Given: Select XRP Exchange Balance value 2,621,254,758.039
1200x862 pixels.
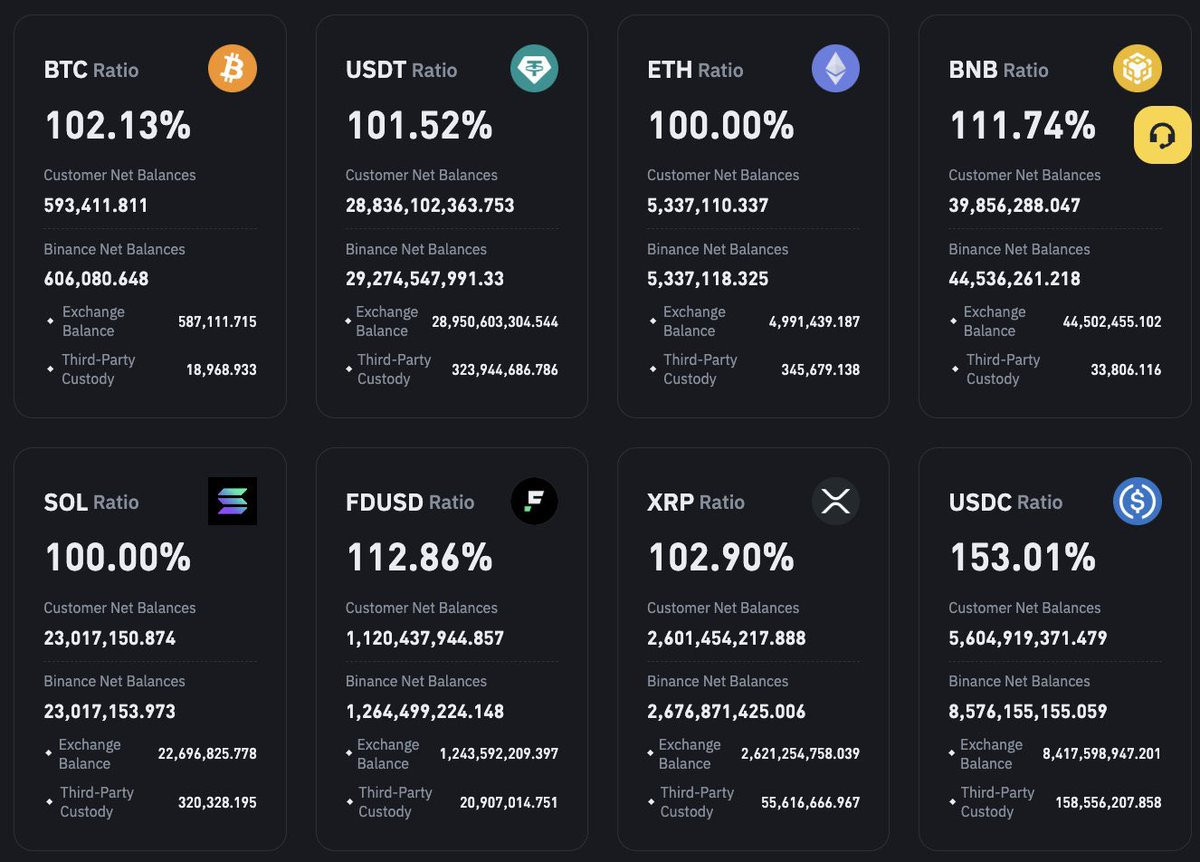Looking at the screenshot, I should pyautogui.click(x=800, y=754).
